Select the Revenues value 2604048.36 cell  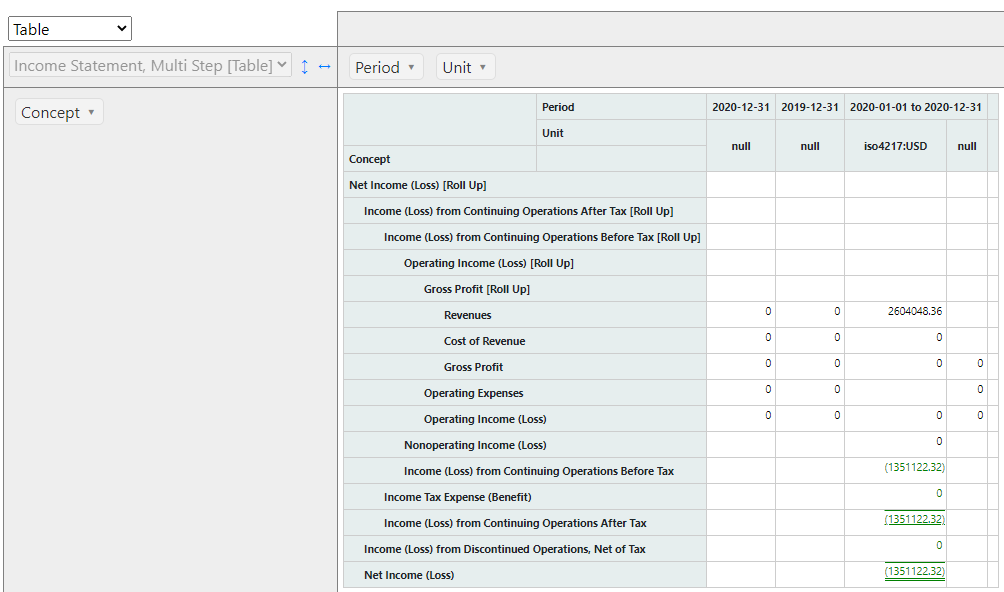914,311
